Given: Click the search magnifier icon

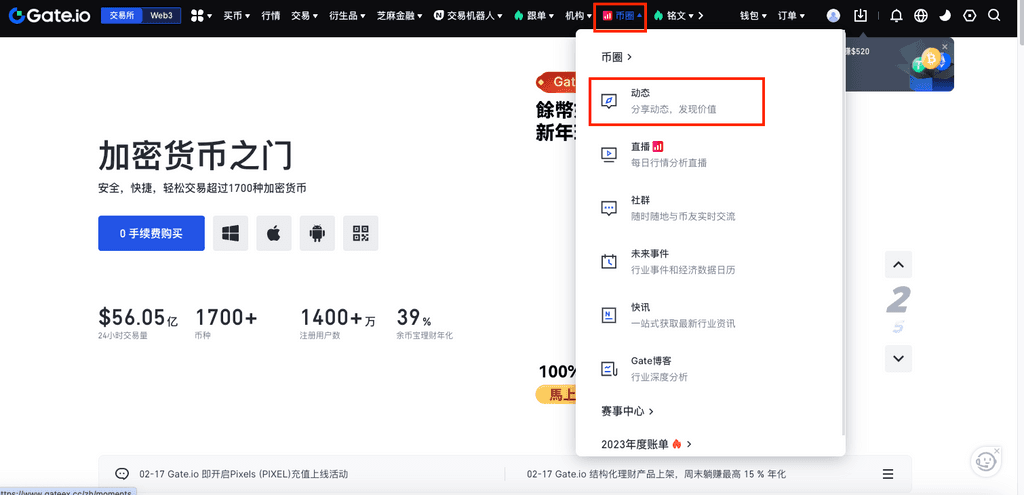Looking at the screenshot, I should click(993, 16).
